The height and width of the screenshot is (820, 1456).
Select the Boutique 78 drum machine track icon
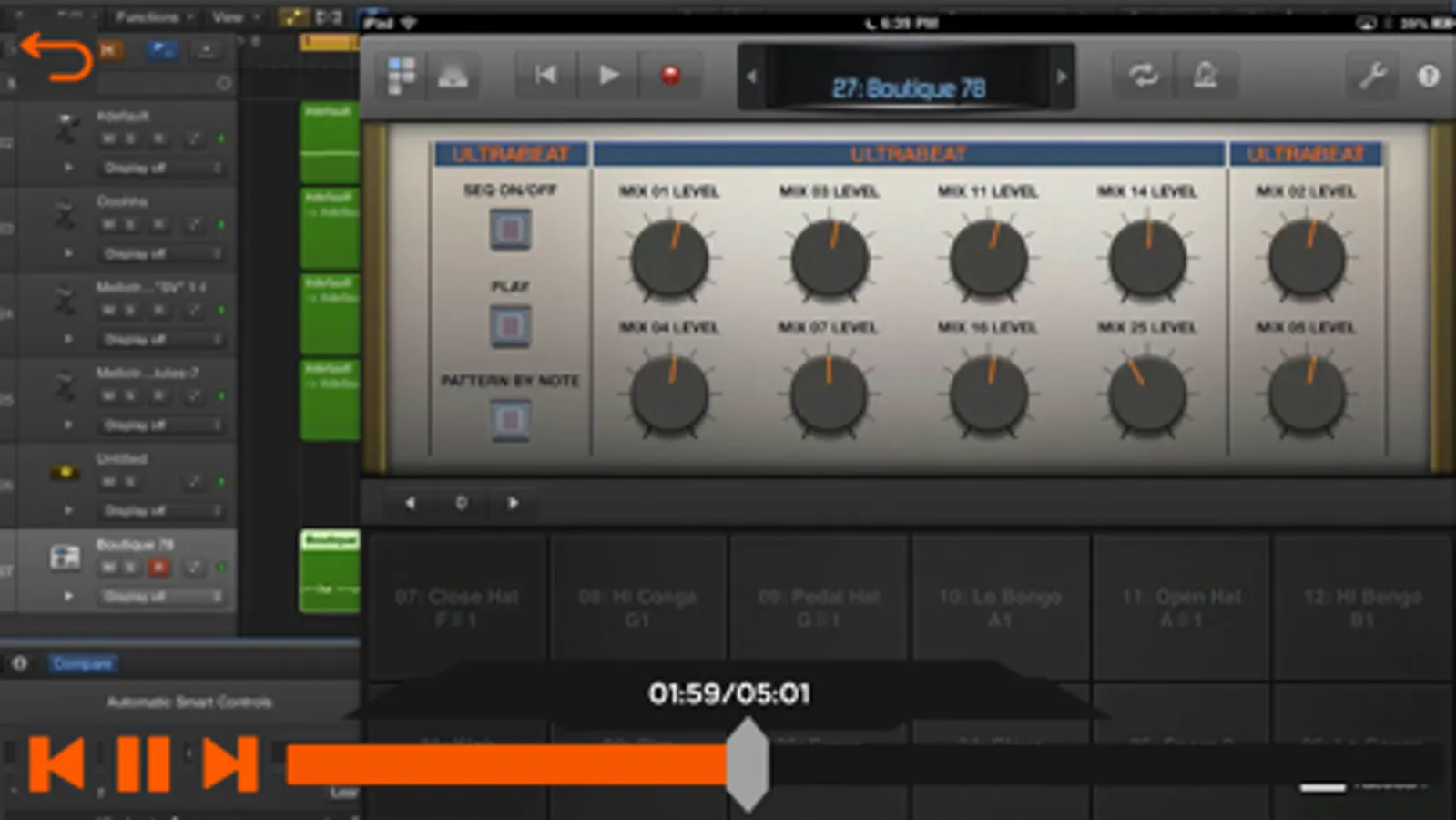65,557
